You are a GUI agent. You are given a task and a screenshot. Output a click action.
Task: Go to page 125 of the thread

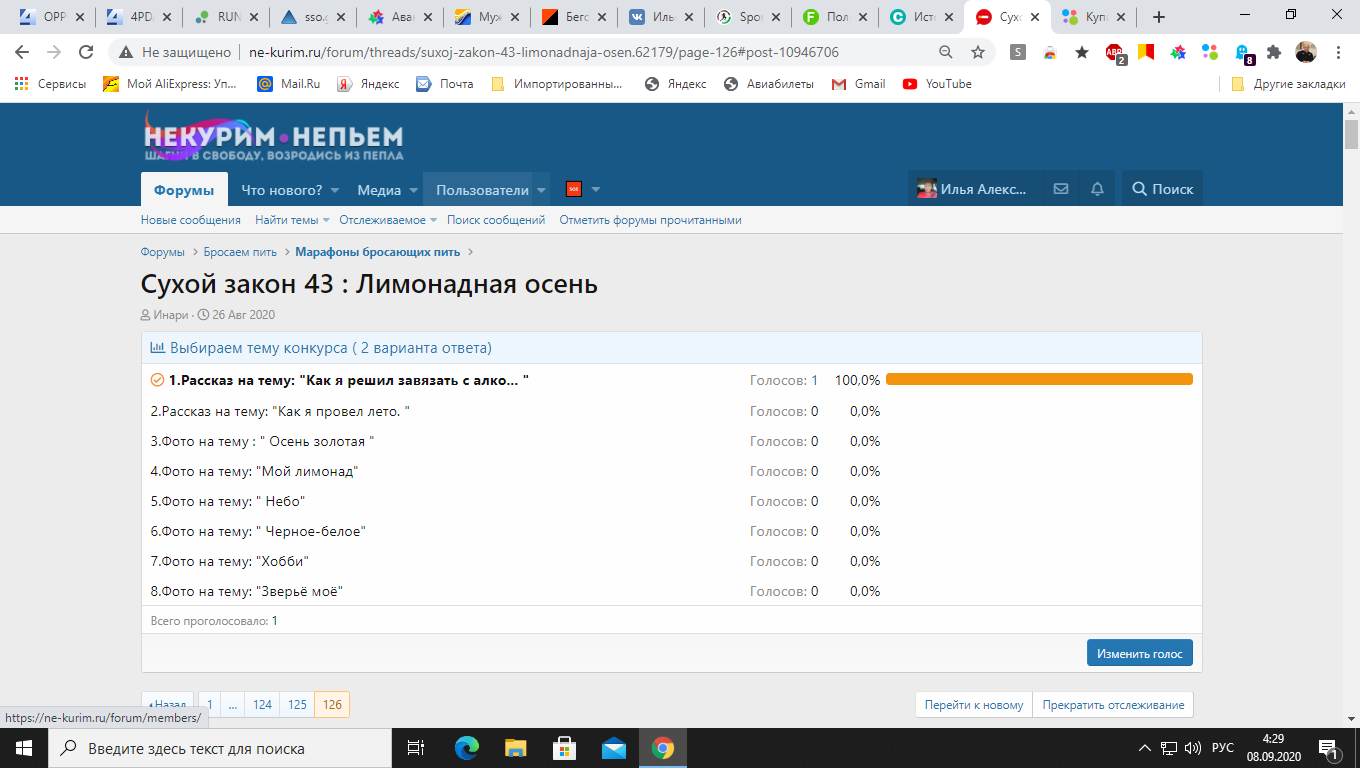297,705
